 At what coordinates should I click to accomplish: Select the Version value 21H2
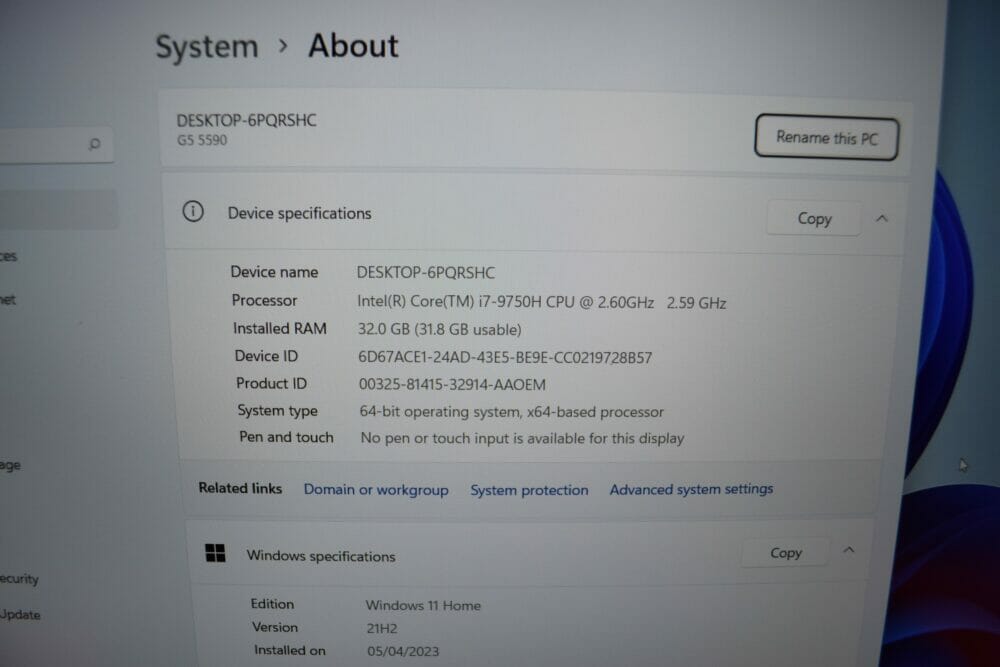[x=381, y=628]
